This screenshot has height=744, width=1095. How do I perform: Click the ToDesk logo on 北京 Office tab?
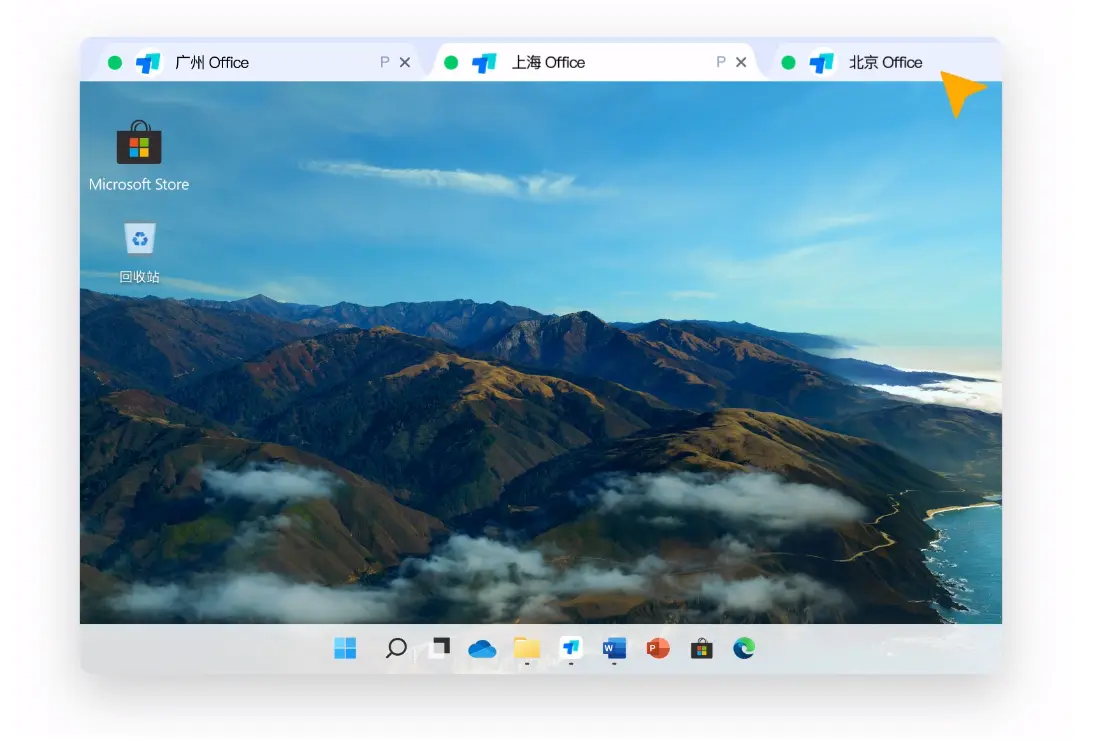click(x=822, y=63)
